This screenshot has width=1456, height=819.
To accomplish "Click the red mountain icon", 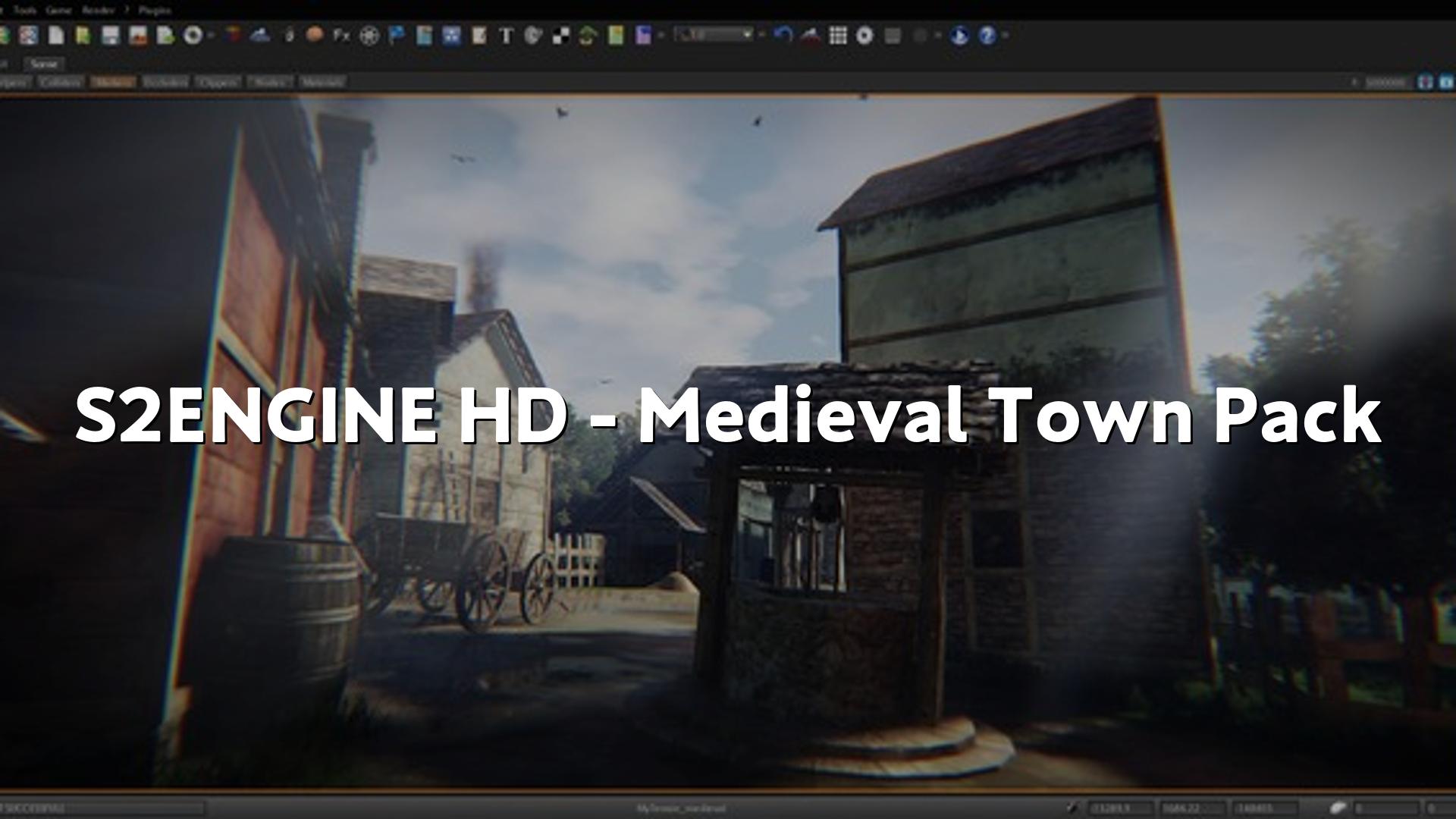I will click(811, 35).
